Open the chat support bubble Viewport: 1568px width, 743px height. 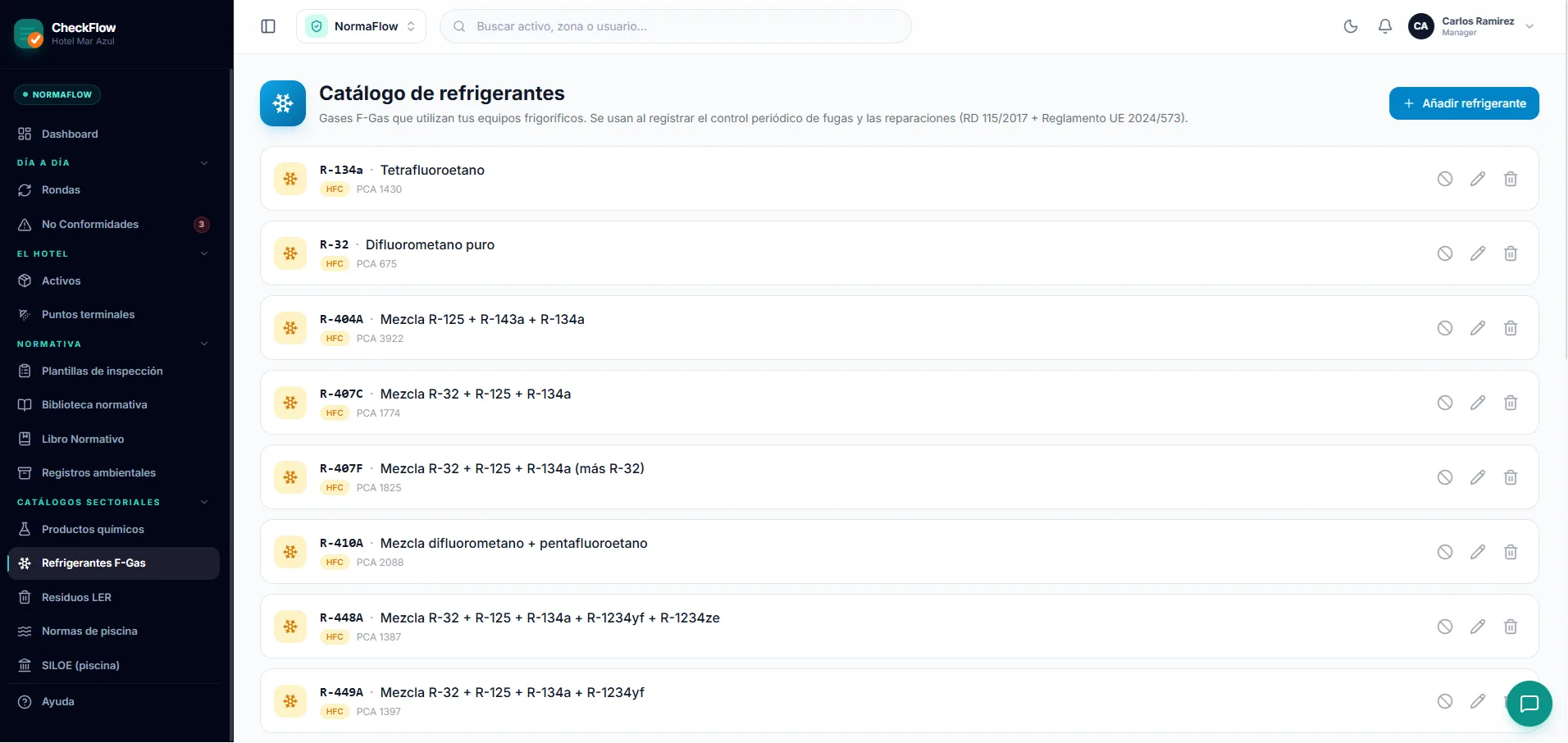point(1529,704)
